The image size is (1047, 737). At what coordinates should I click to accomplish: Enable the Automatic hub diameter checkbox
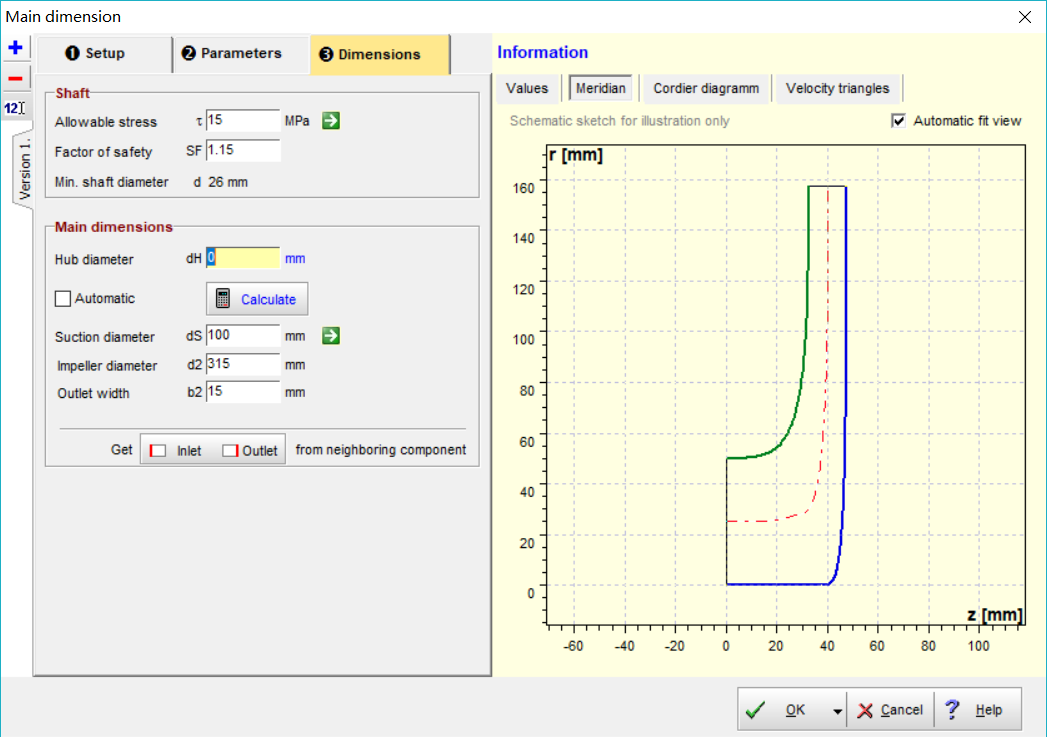pyautogui.click(x=63, y=299)
